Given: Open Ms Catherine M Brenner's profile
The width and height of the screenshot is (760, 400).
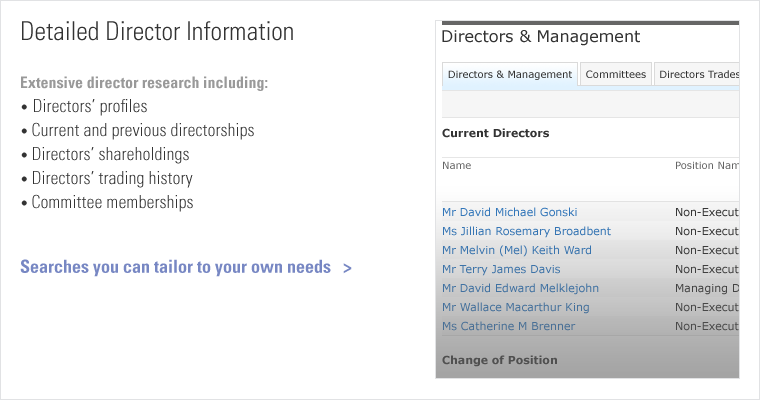Looking at the screenshot, I should coord(508,326).
